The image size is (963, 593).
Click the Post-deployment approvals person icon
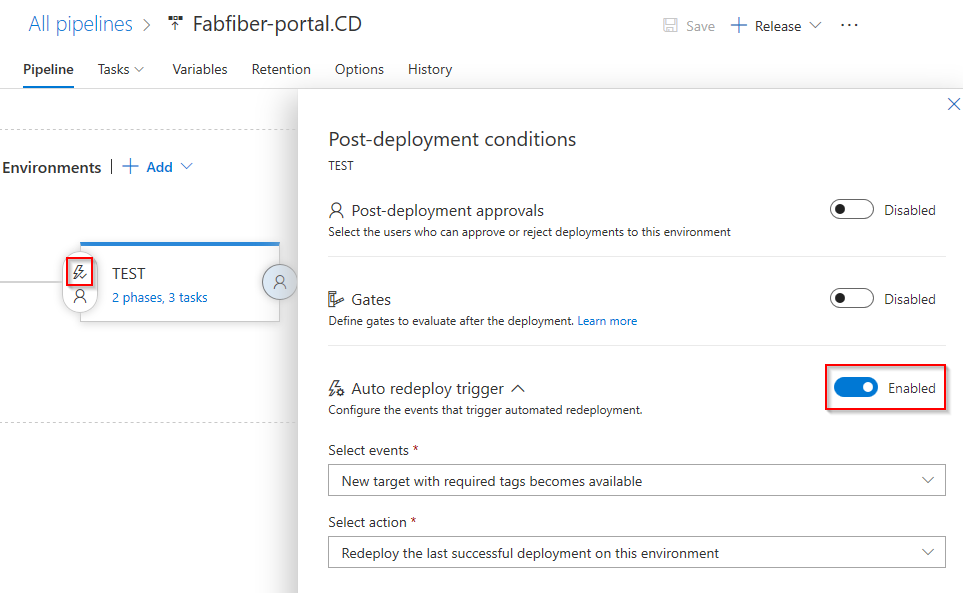coord(336,211)
